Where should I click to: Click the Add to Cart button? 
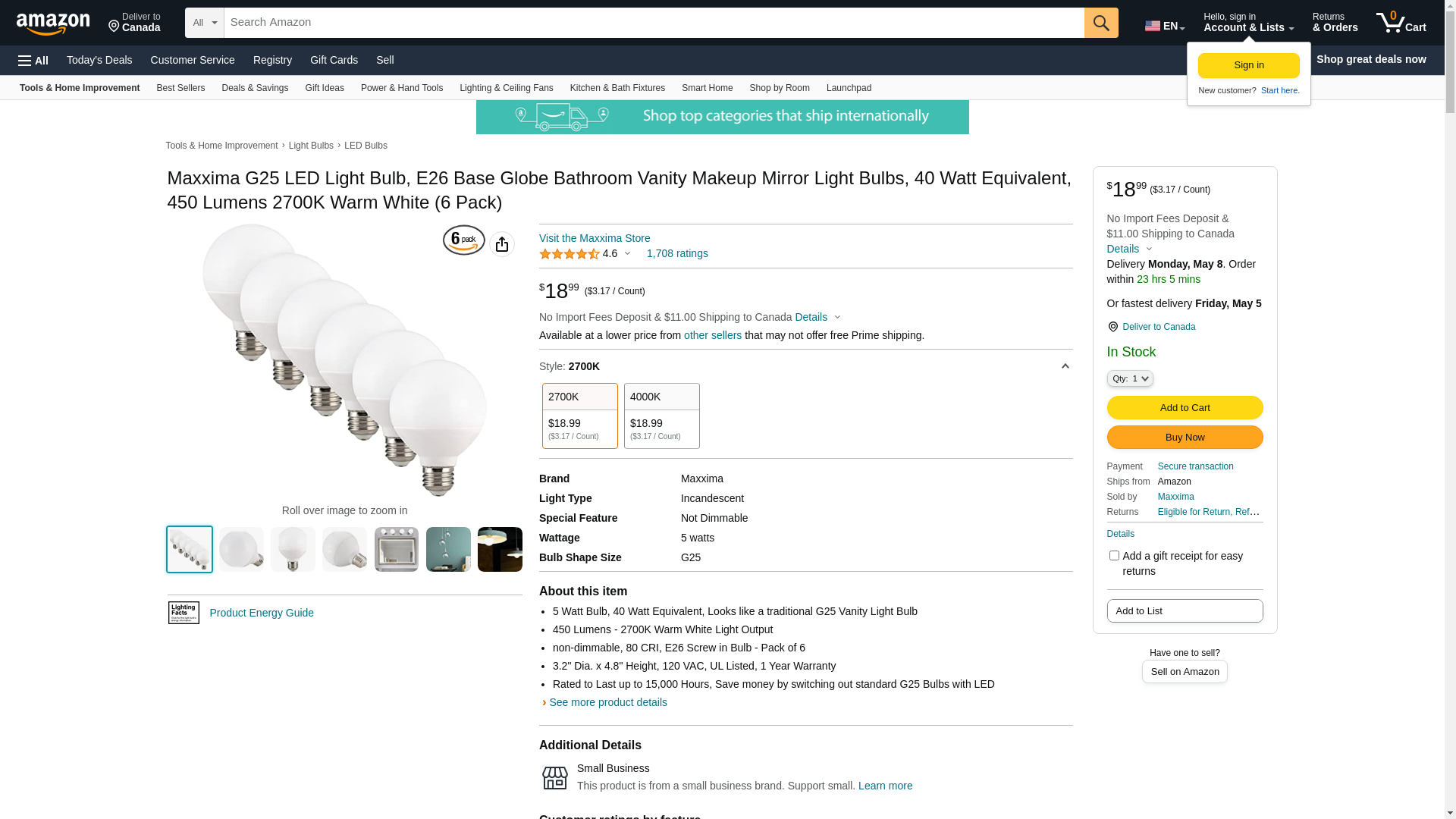coord(1185,408)
